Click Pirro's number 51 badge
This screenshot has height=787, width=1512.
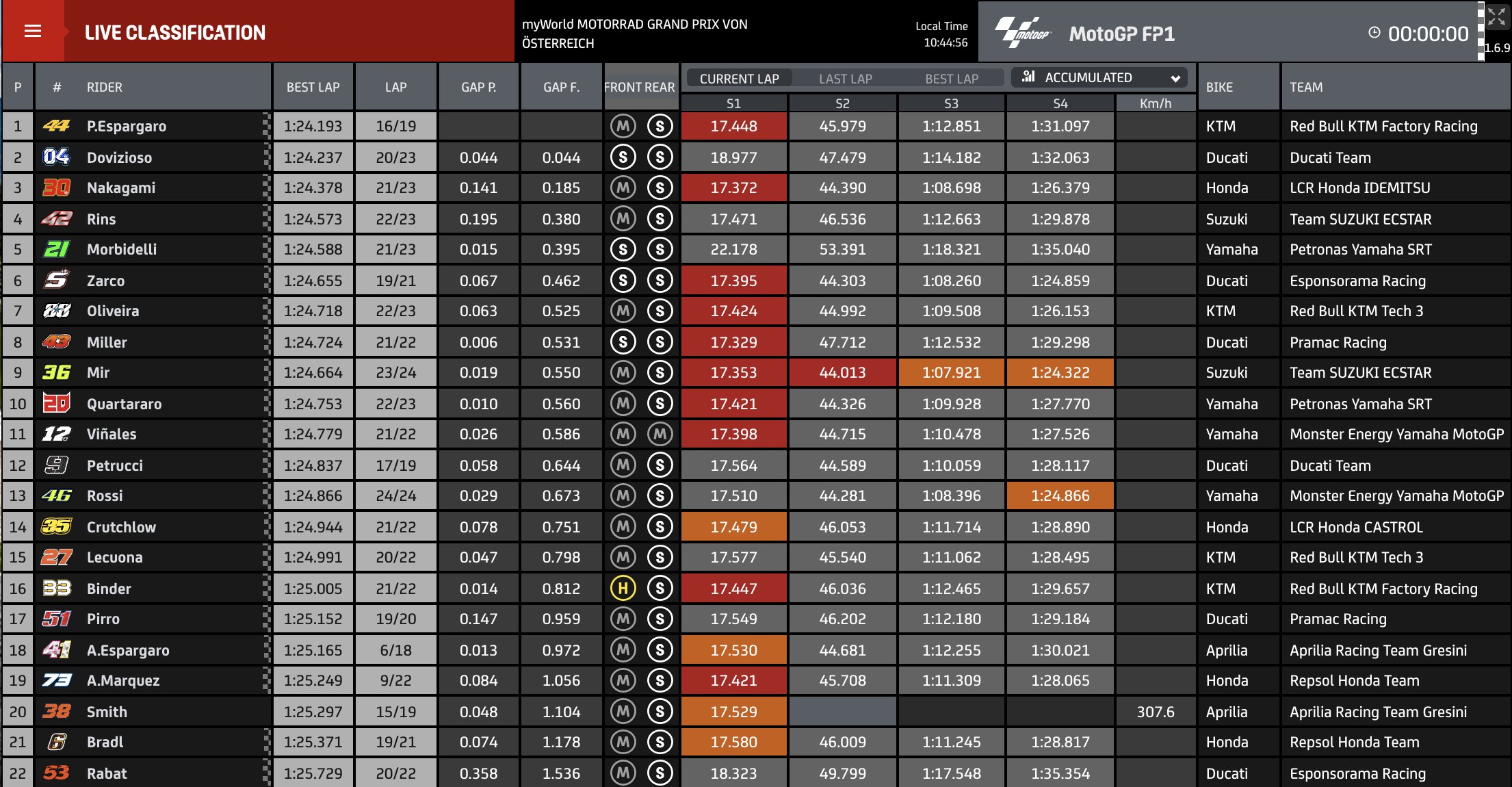(x=57, y=619)
